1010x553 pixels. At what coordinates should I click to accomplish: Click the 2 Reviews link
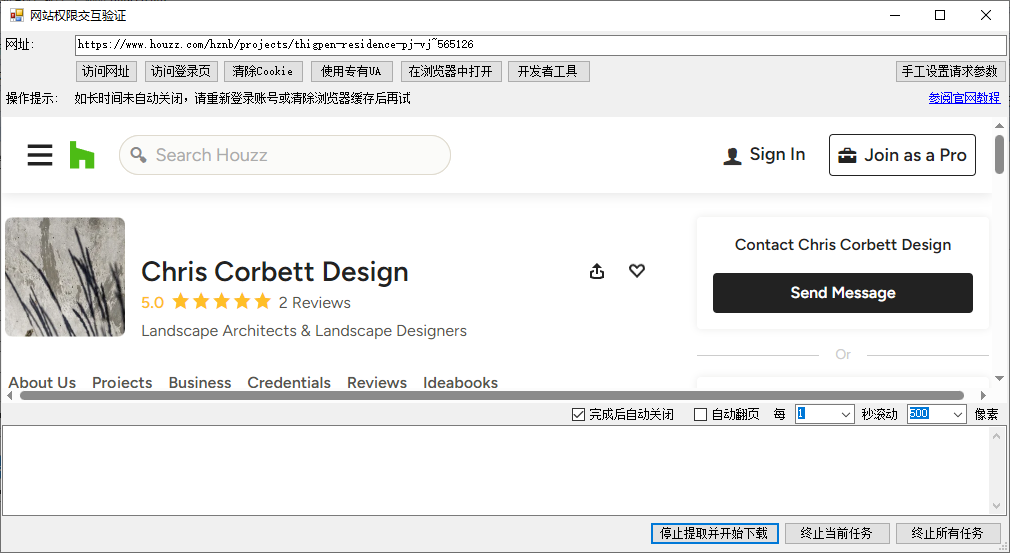[x=314, y=303]
